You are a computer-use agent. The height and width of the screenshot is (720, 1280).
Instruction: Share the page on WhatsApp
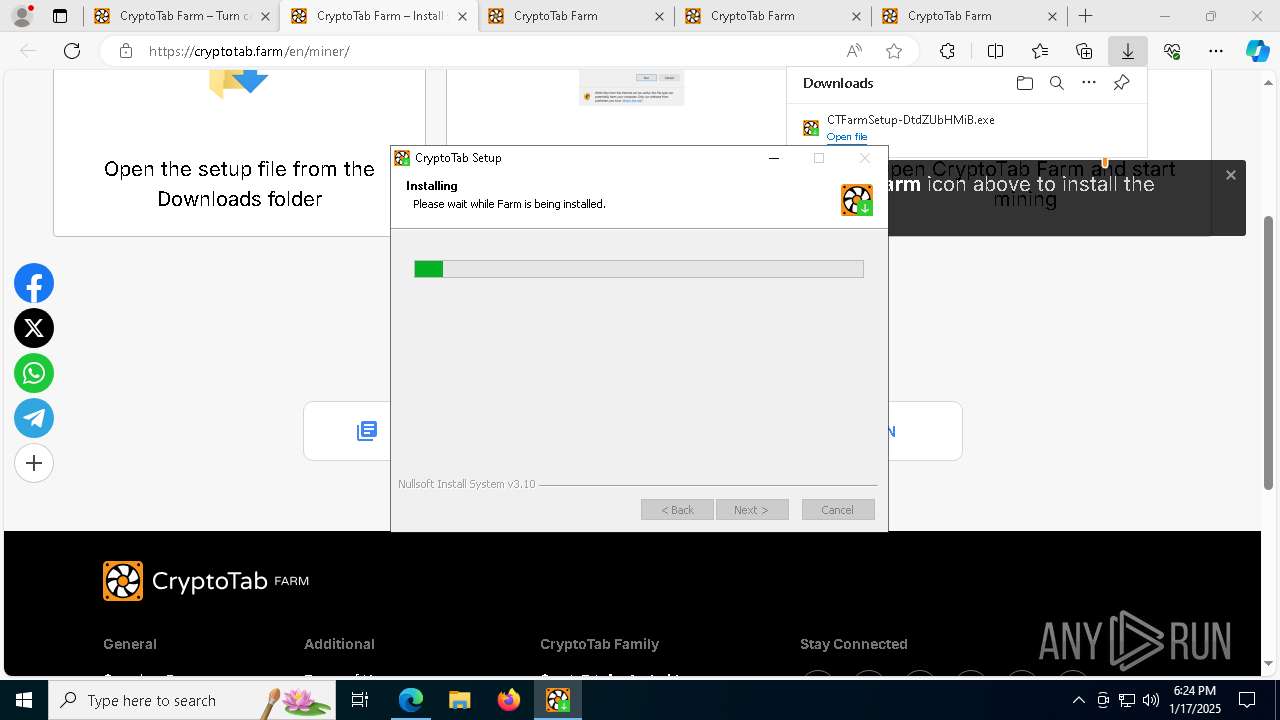point(34,373)
